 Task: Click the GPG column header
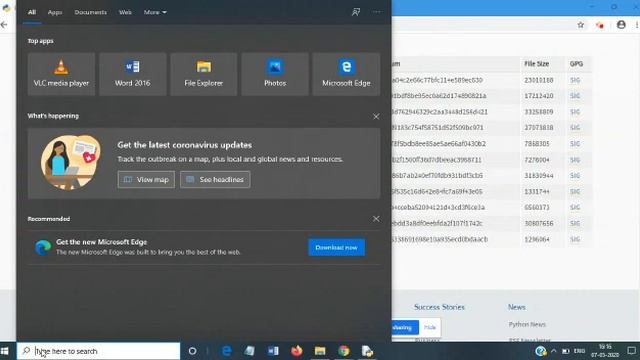(576, 64)
